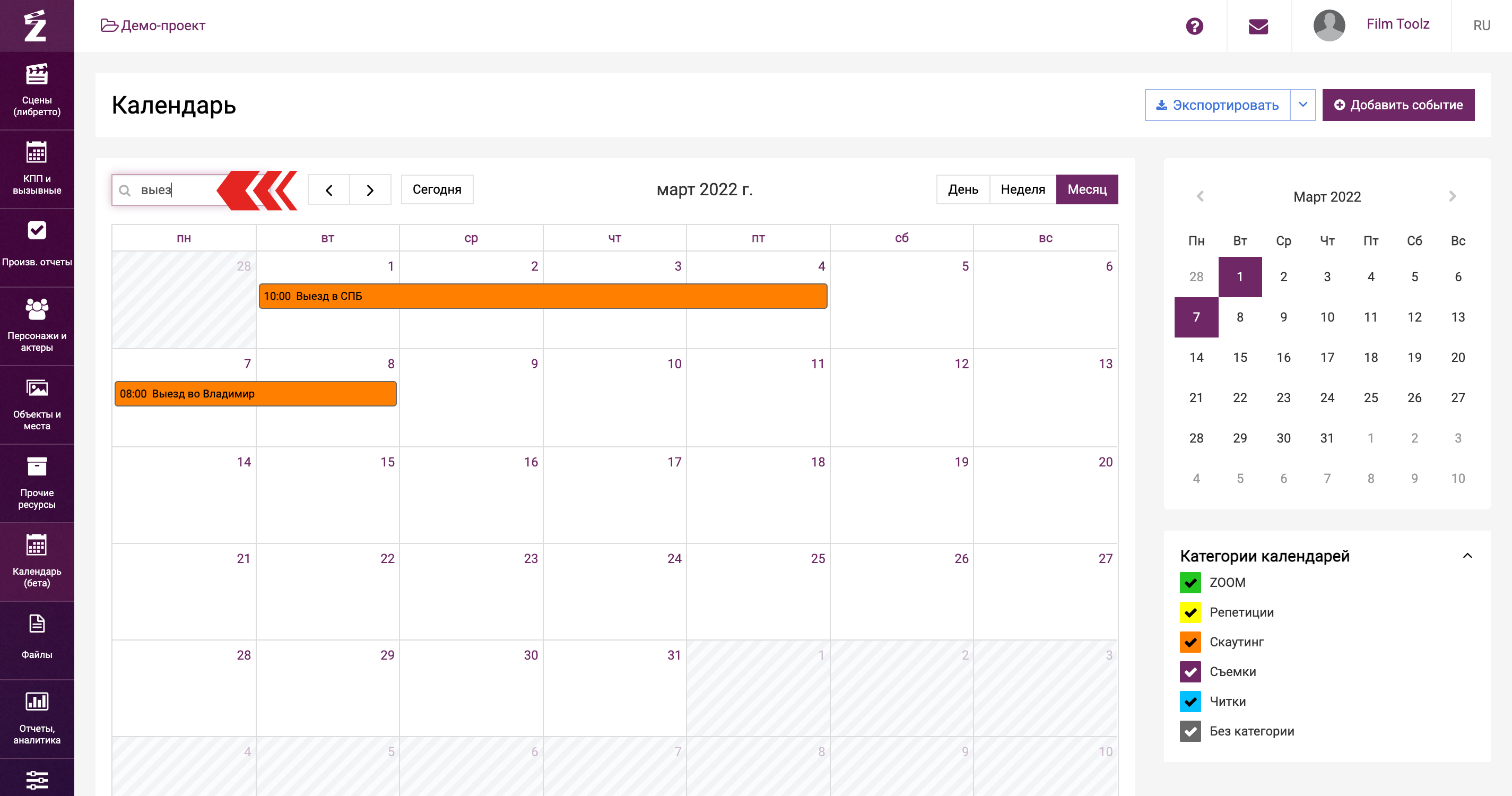
Task: Click Добавить событие button
Action: pos(1398,105)
